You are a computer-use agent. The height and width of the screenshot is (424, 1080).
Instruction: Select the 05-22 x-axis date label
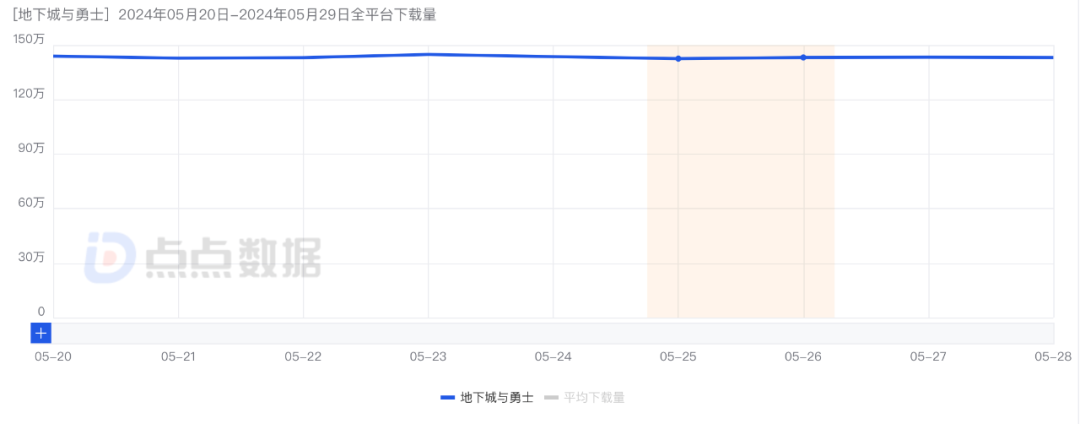(x=303, y=356)
